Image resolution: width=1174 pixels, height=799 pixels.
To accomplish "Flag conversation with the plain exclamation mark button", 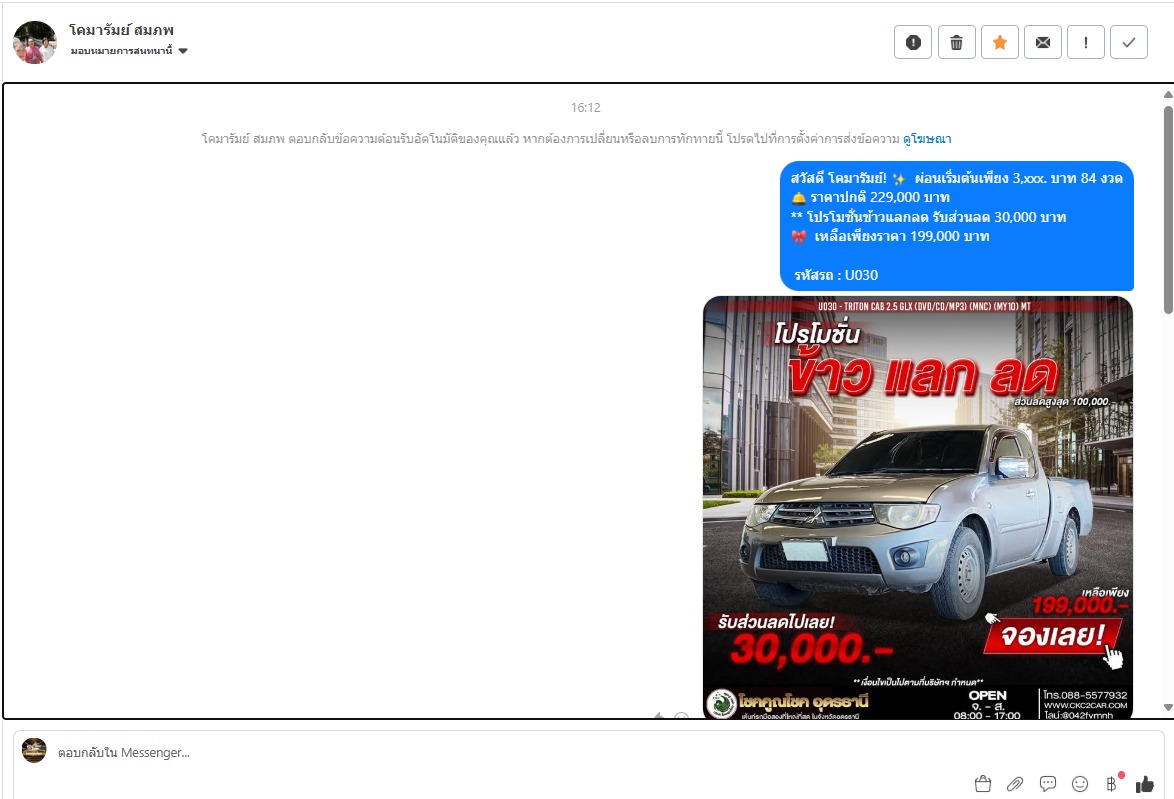I will coord(1086,42).
